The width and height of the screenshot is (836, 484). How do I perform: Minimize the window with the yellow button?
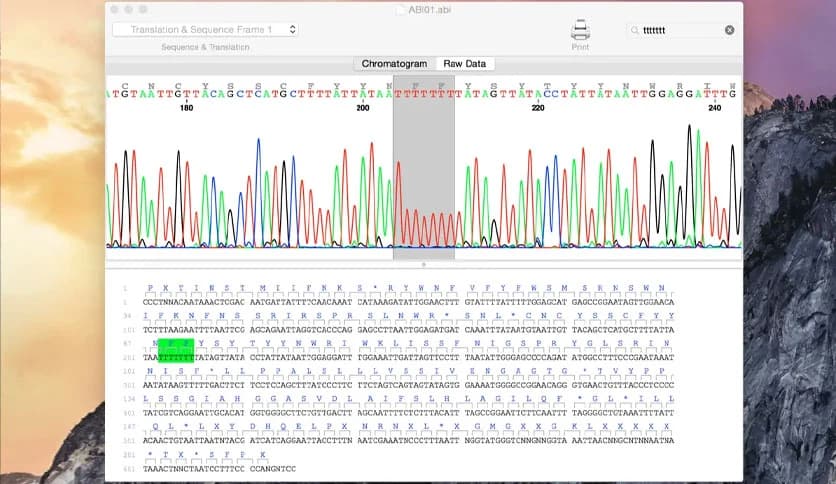(x=129, y=8)
